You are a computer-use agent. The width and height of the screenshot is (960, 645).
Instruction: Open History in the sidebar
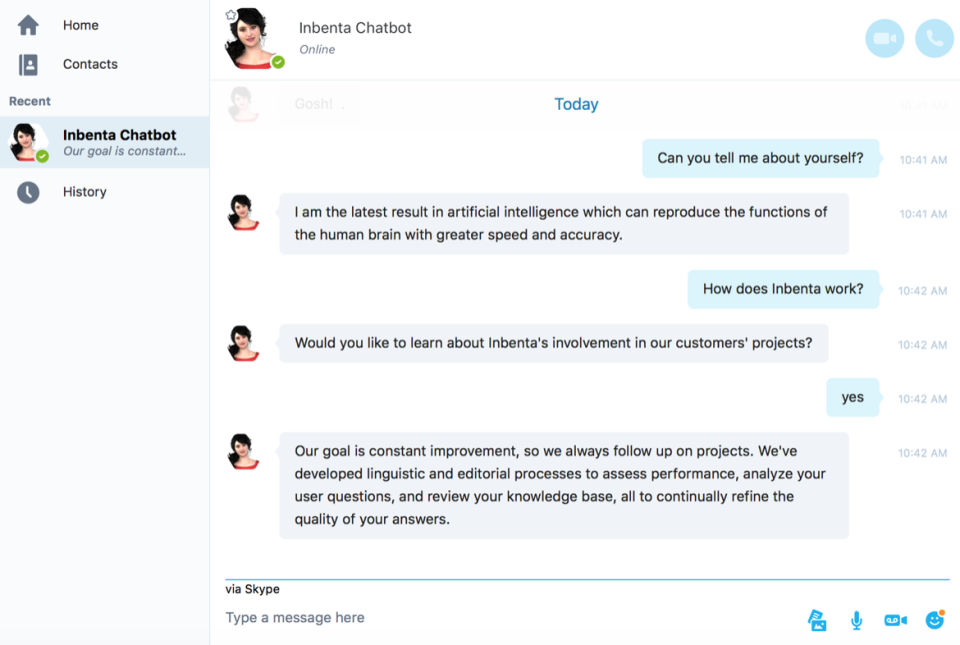(84, 192)
